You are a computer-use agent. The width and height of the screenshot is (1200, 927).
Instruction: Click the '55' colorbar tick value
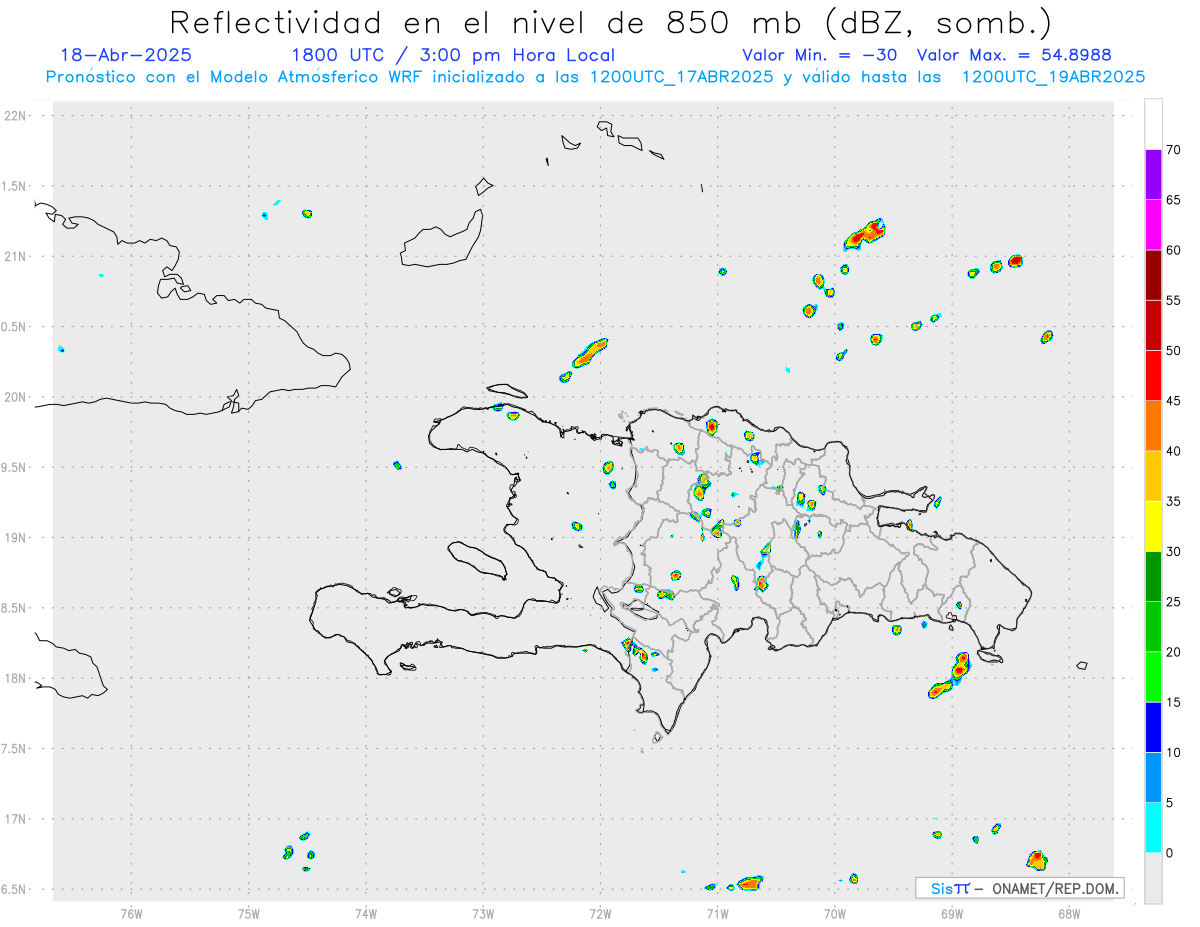pos(1174,301)
